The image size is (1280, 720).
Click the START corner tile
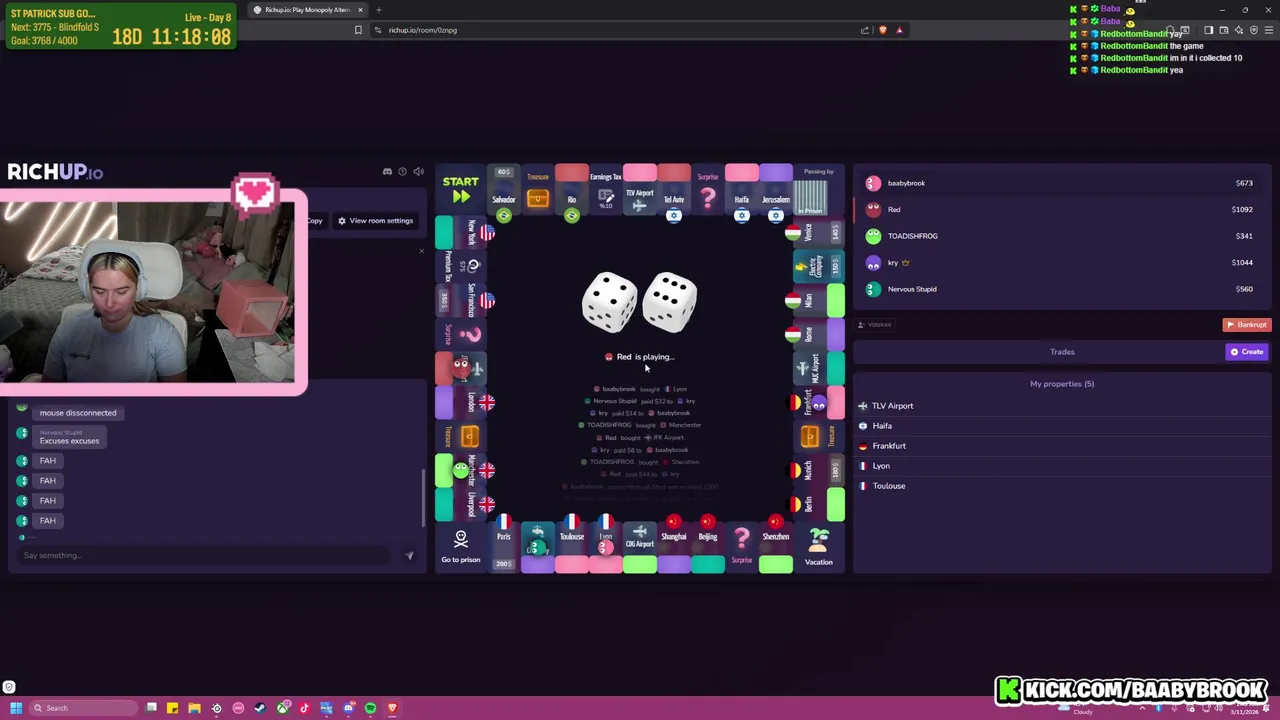460,190
